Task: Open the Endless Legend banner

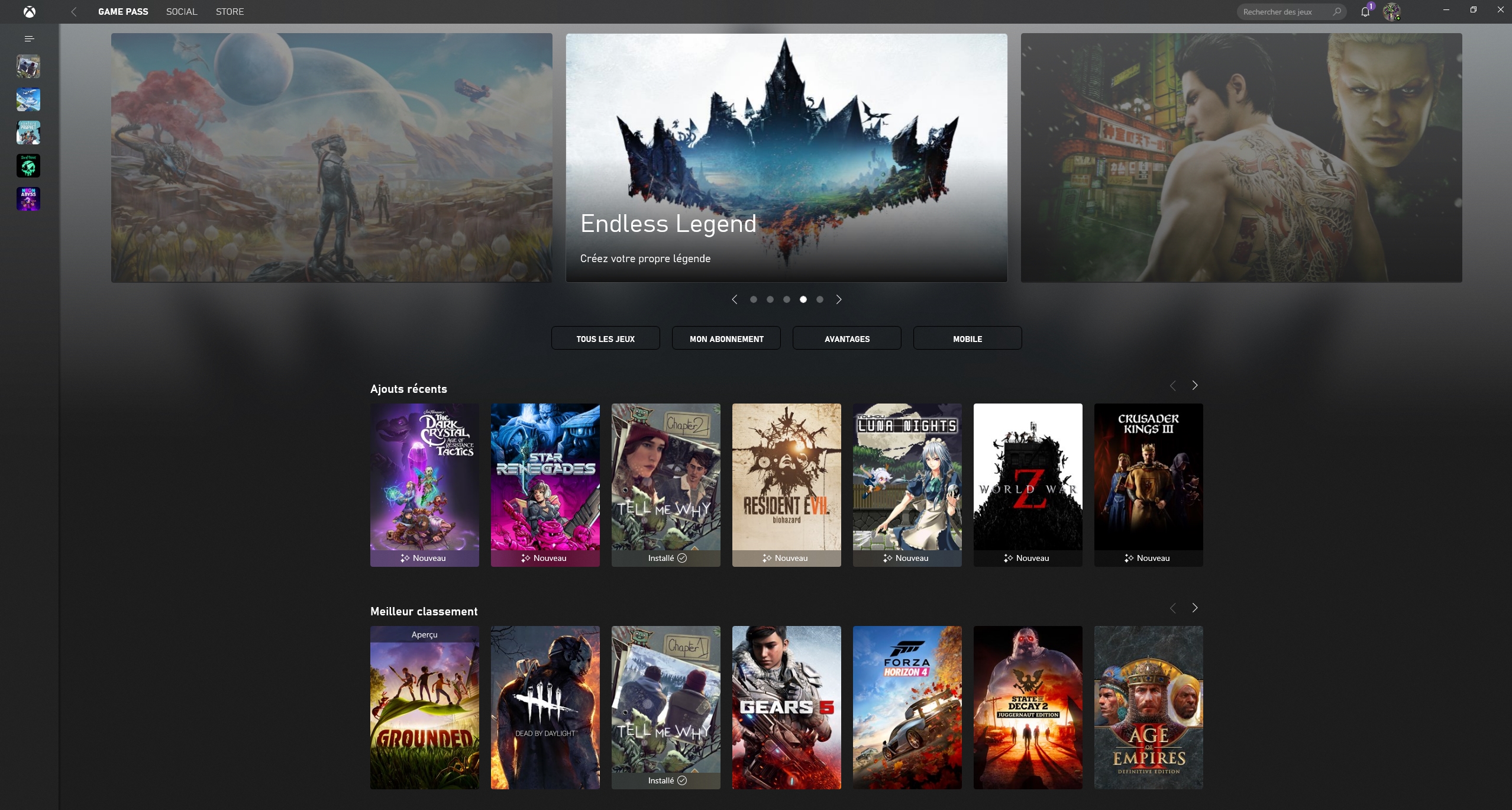Action: [787, 157]
